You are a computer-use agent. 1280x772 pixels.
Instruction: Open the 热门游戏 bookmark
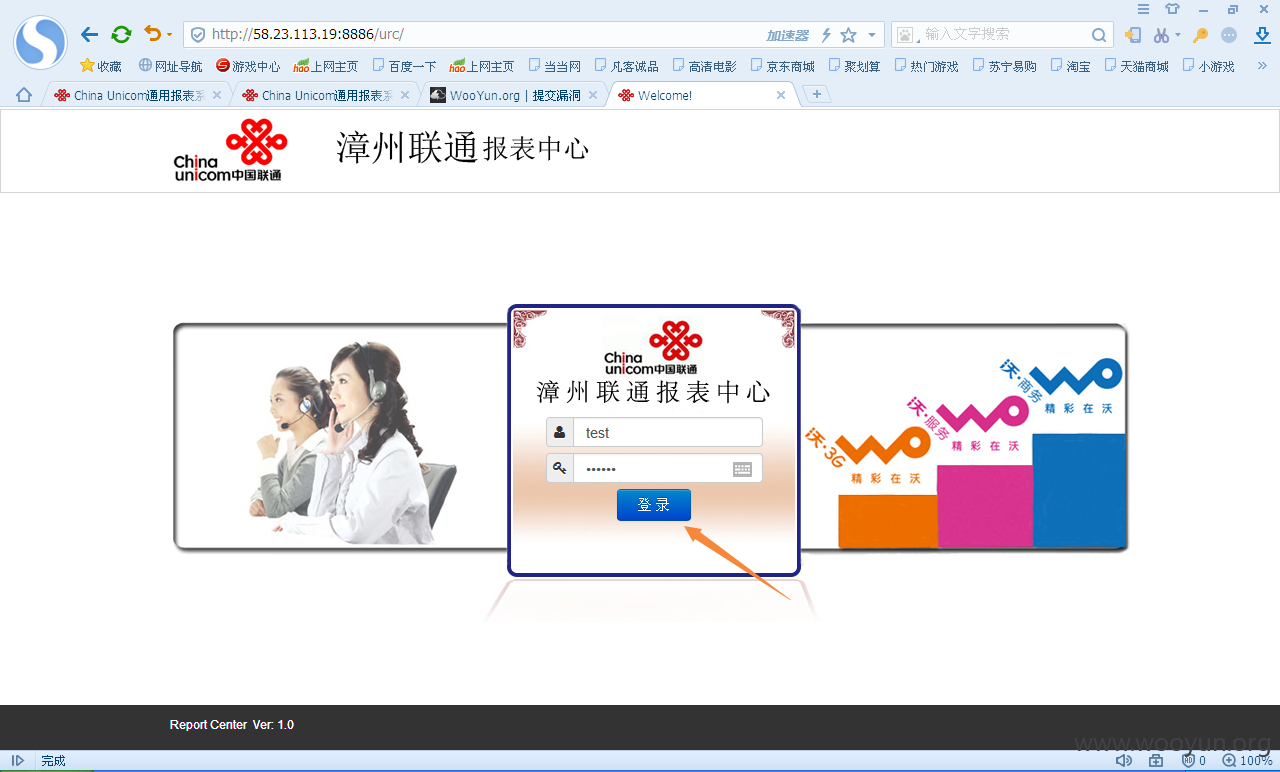[926, 66]
